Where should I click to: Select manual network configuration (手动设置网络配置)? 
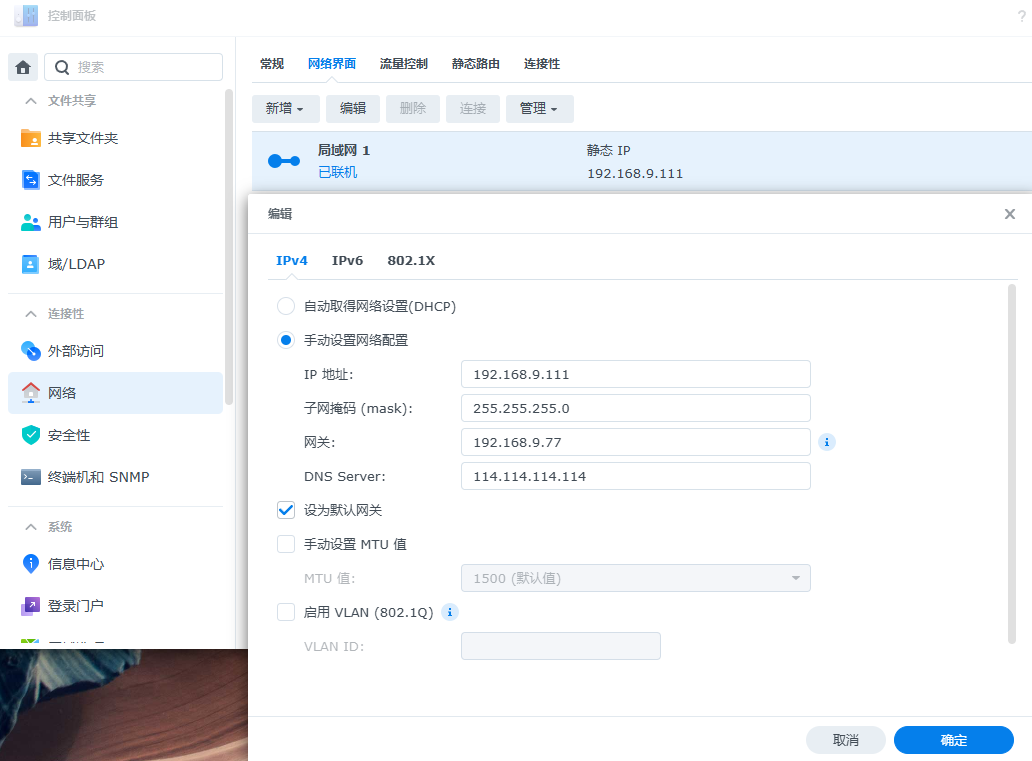click(x=286, y=340)
